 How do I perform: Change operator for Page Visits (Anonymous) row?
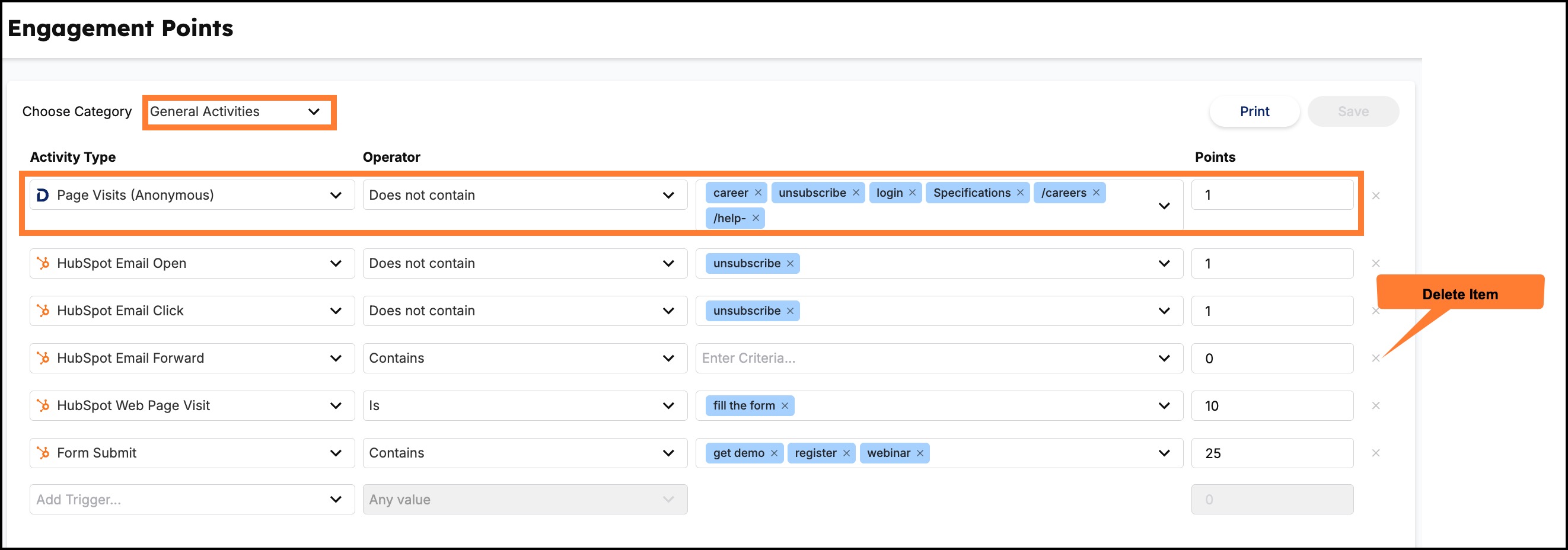point(525,196)
